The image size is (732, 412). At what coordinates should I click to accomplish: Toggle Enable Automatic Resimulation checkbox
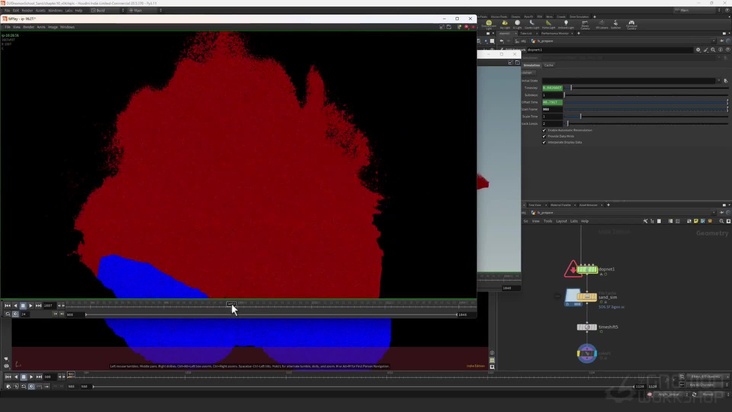pos(544,130)
